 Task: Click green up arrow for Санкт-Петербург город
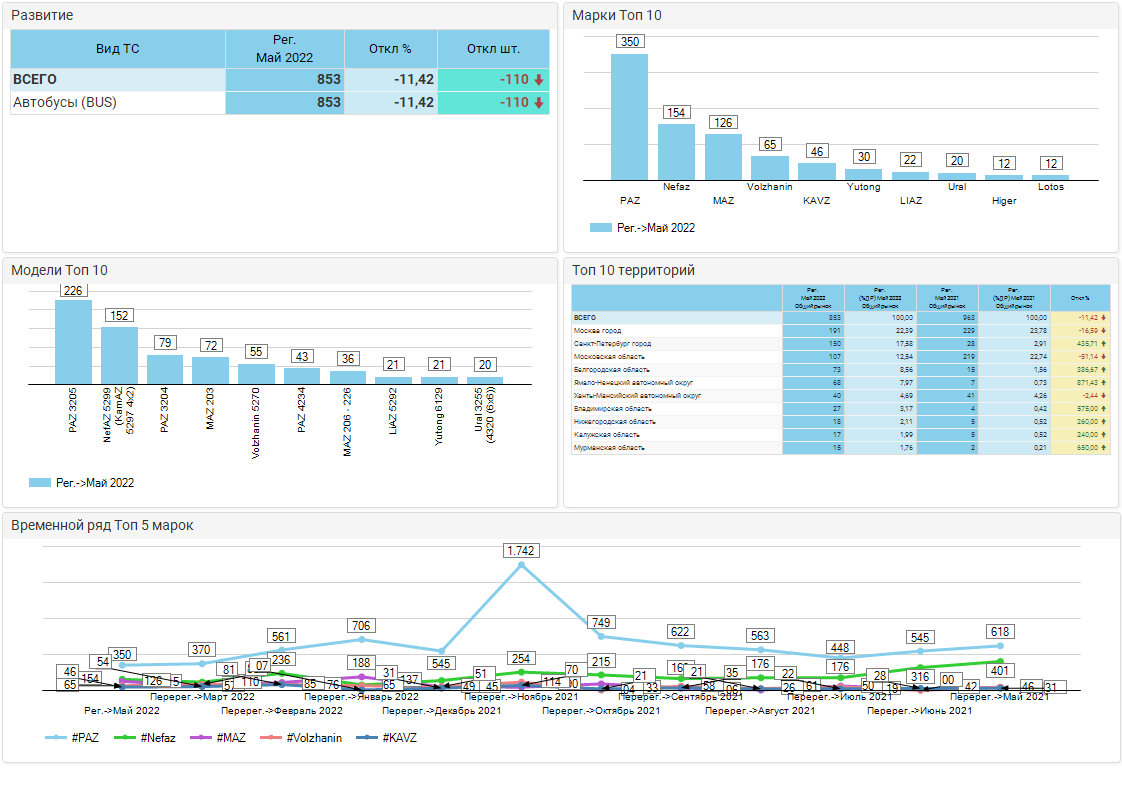tap(1103, 343)
